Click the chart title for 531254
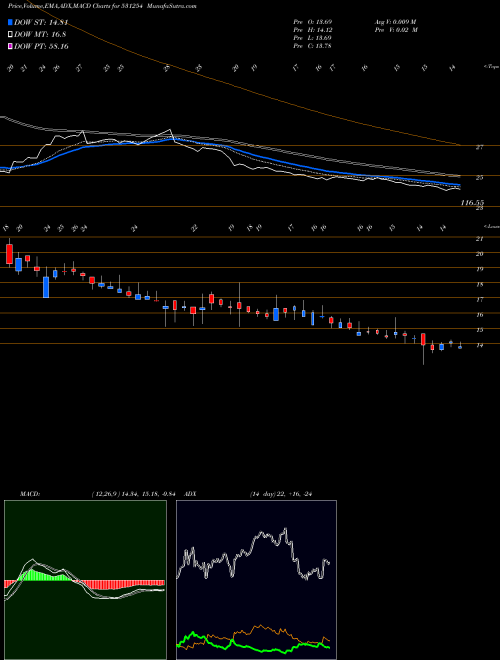The image size is (500, 660). pyautogui.click(x=102, y=6)
